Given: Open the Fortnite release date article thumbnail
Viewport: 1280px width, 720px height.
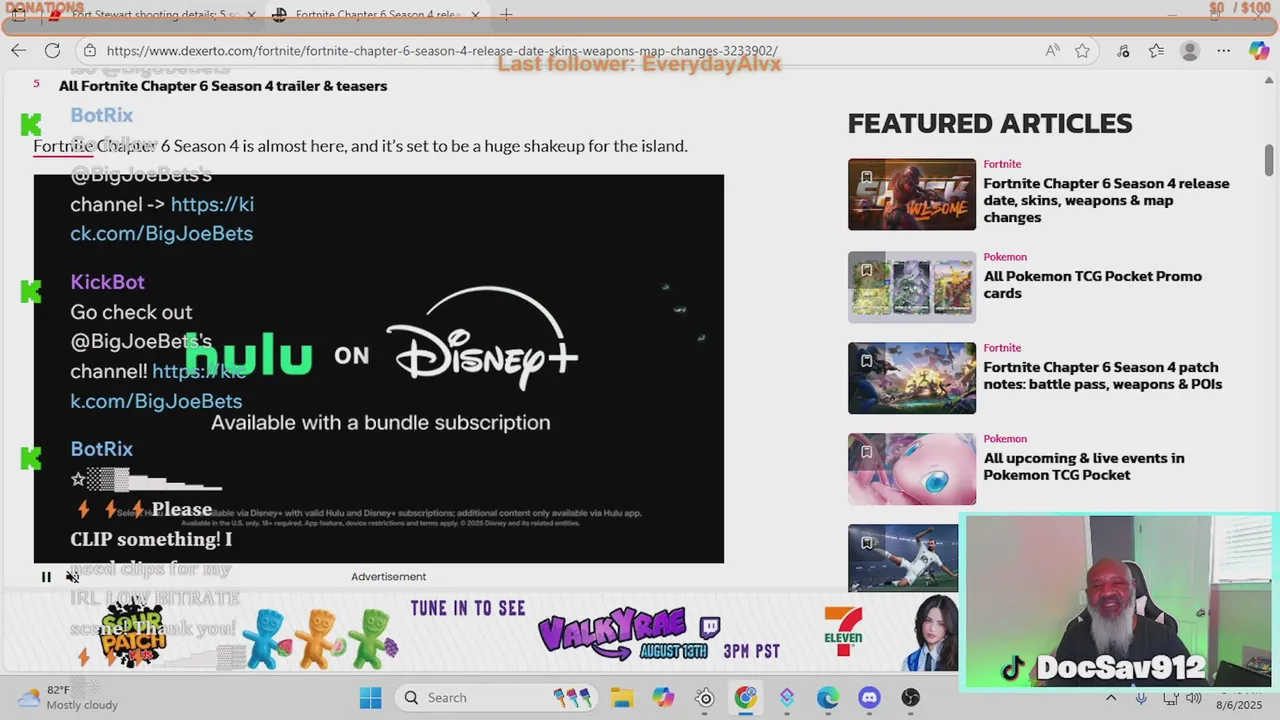Looking at the screenshot, I should coord(912,194).
